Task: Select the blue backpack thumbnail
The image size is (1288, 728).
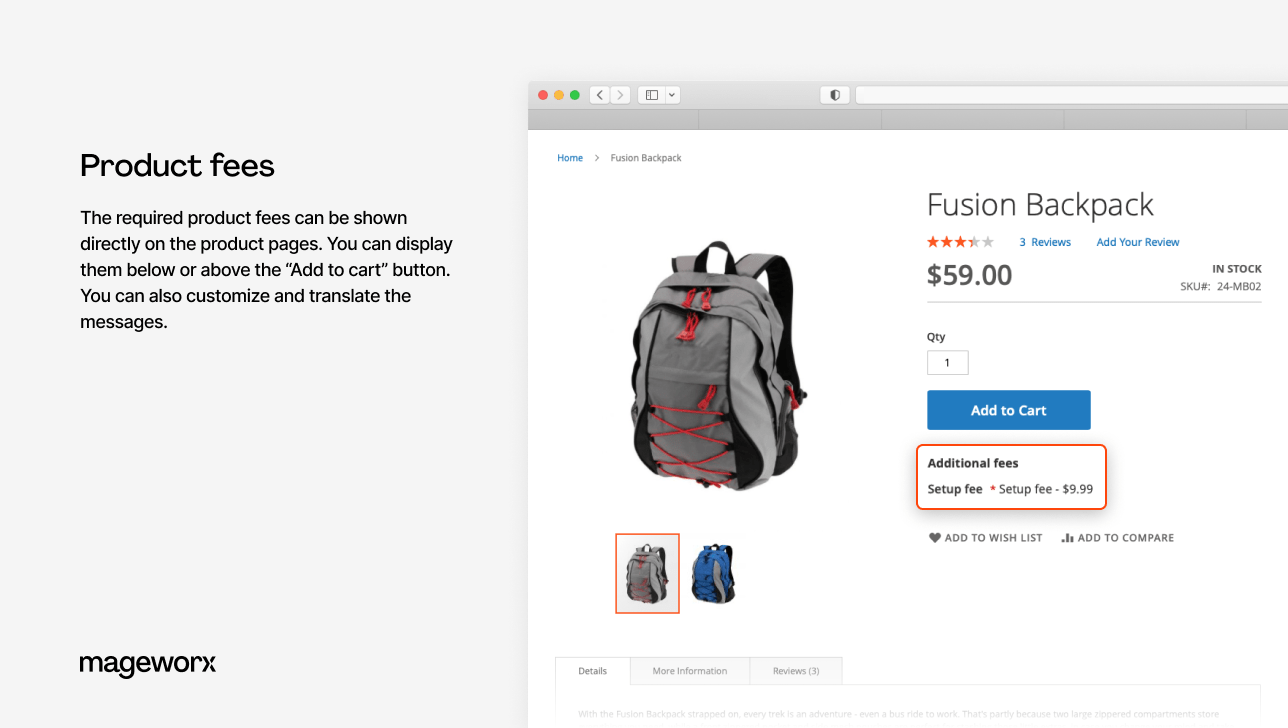Action: [714, 573]
